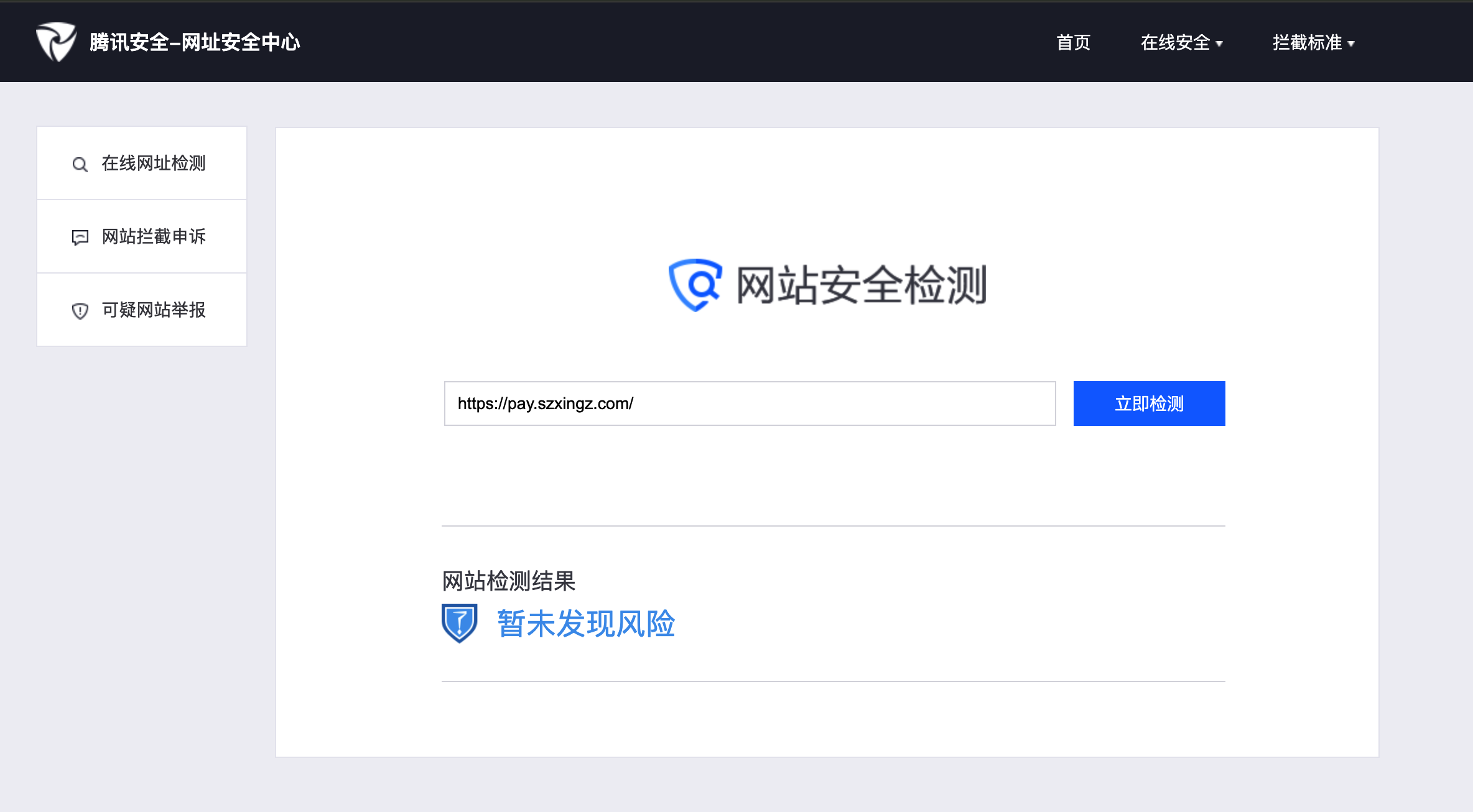This screenshot has height=812, width=1473.
Task: Expand the 在线安全 dropdown arrow
Action: coord(1219,44)
